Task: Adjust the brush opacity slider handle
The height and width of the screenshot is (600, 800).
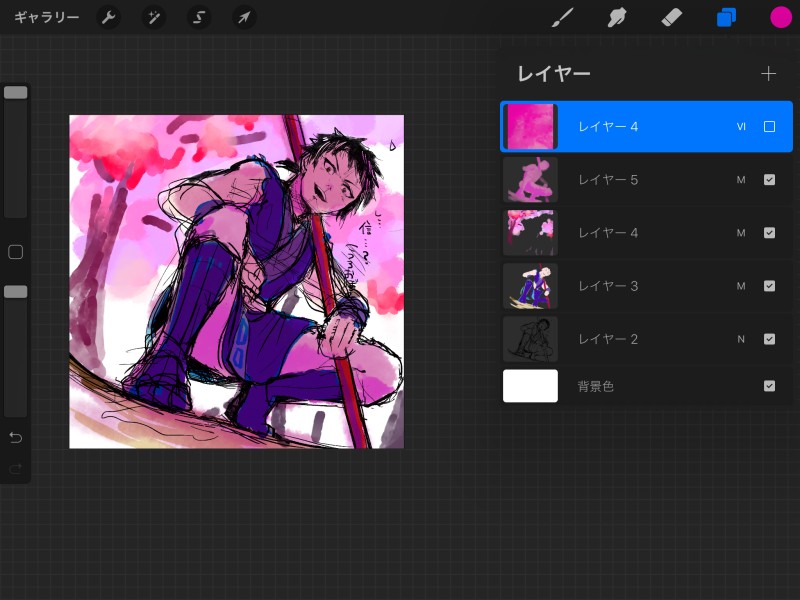Action: 15,292
